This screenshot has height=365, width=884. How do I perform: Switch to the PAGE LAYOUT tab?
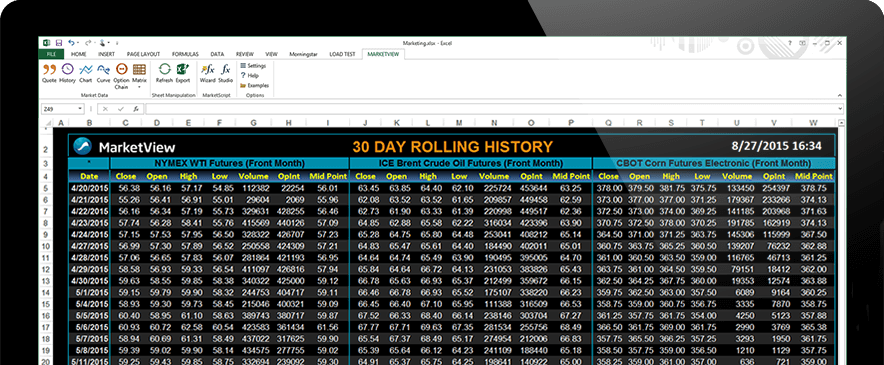(x=143, y=54)
